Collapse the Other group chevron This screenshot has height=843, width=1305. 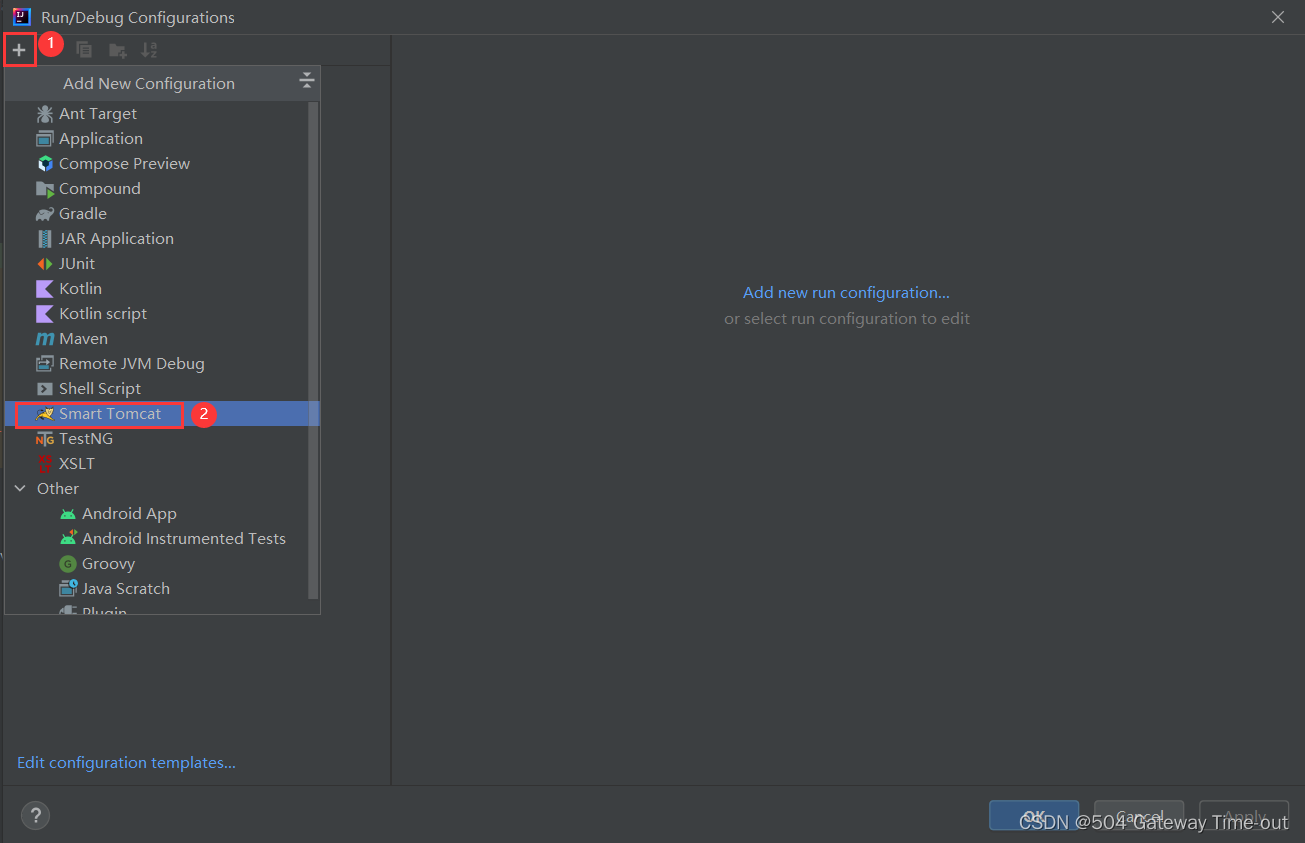pos(20,489)
